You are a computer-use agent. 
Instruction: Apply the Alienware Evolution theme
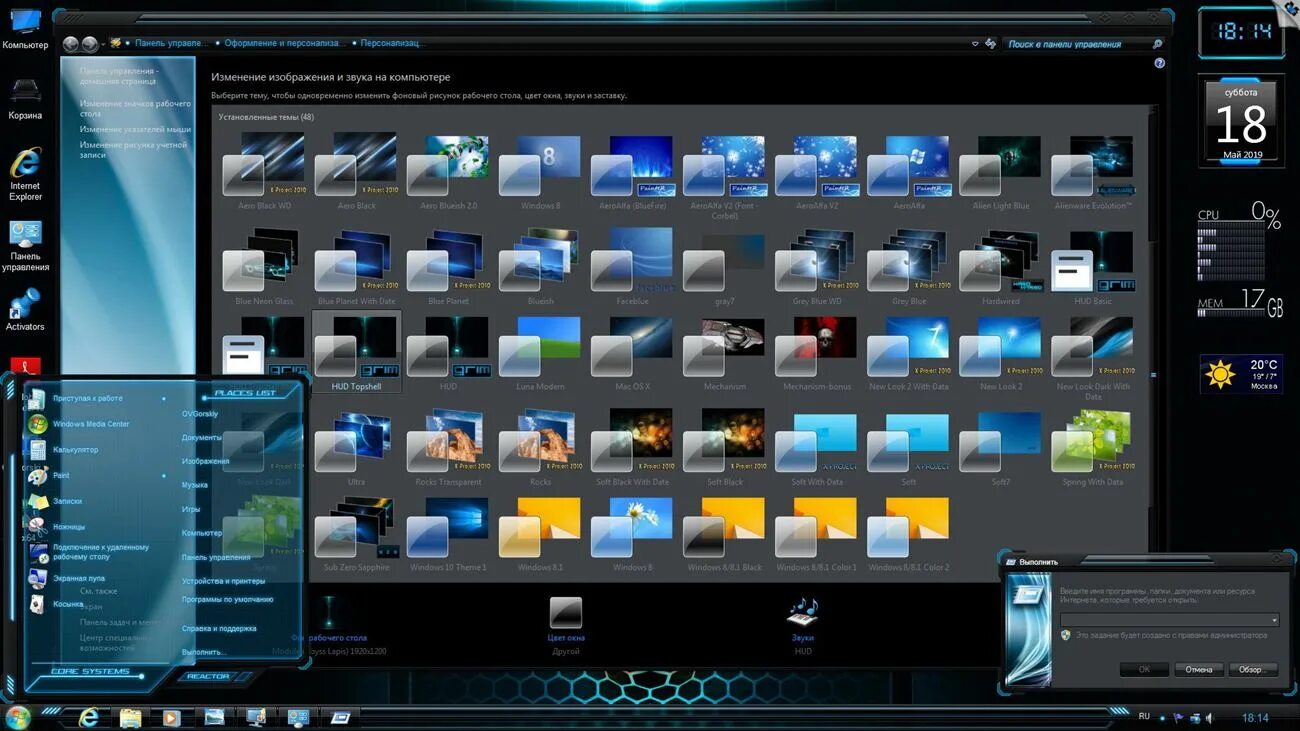[1093, 172]
